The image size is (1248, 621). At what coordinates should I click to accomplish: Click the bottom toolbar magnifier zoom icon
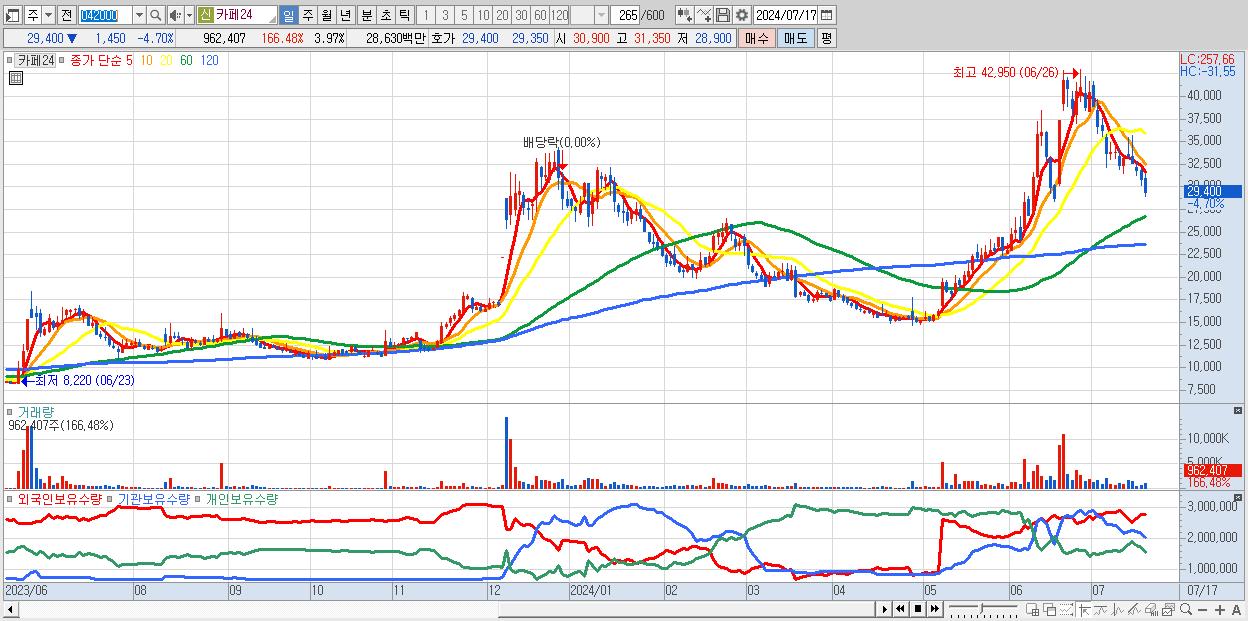1186,609
